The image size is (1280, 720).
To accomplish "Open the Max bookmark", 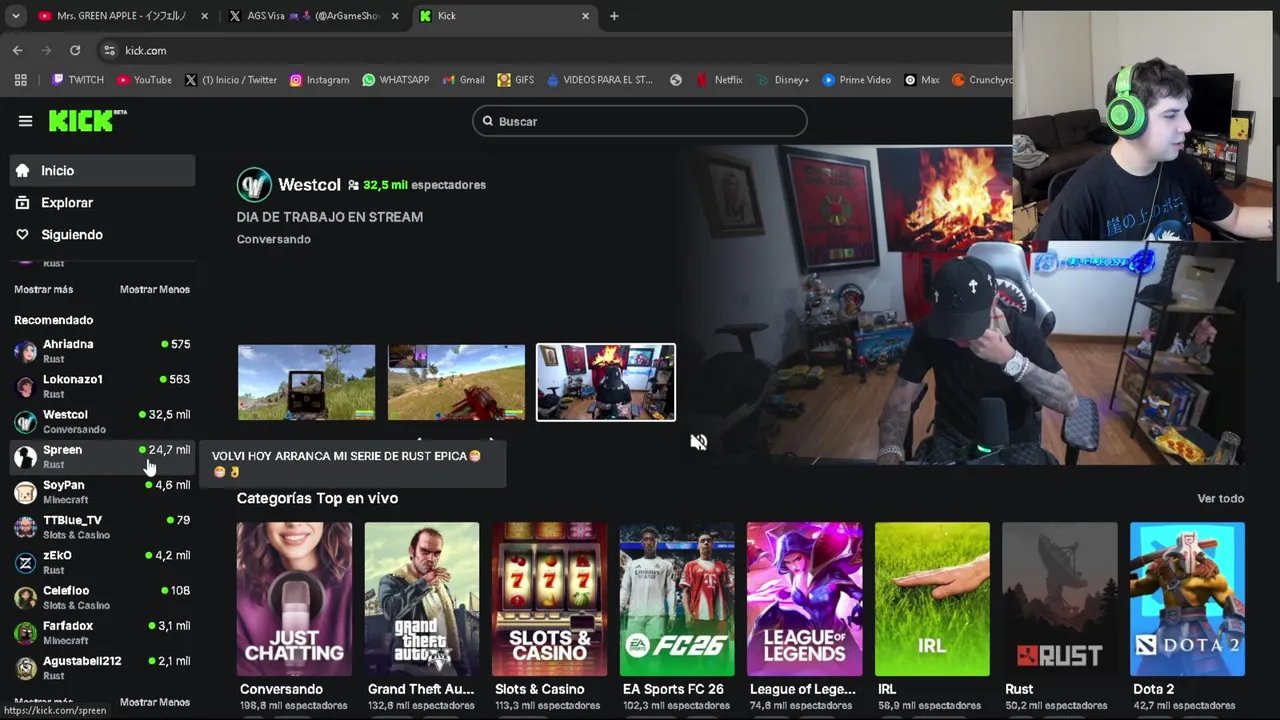I will 922,80.
